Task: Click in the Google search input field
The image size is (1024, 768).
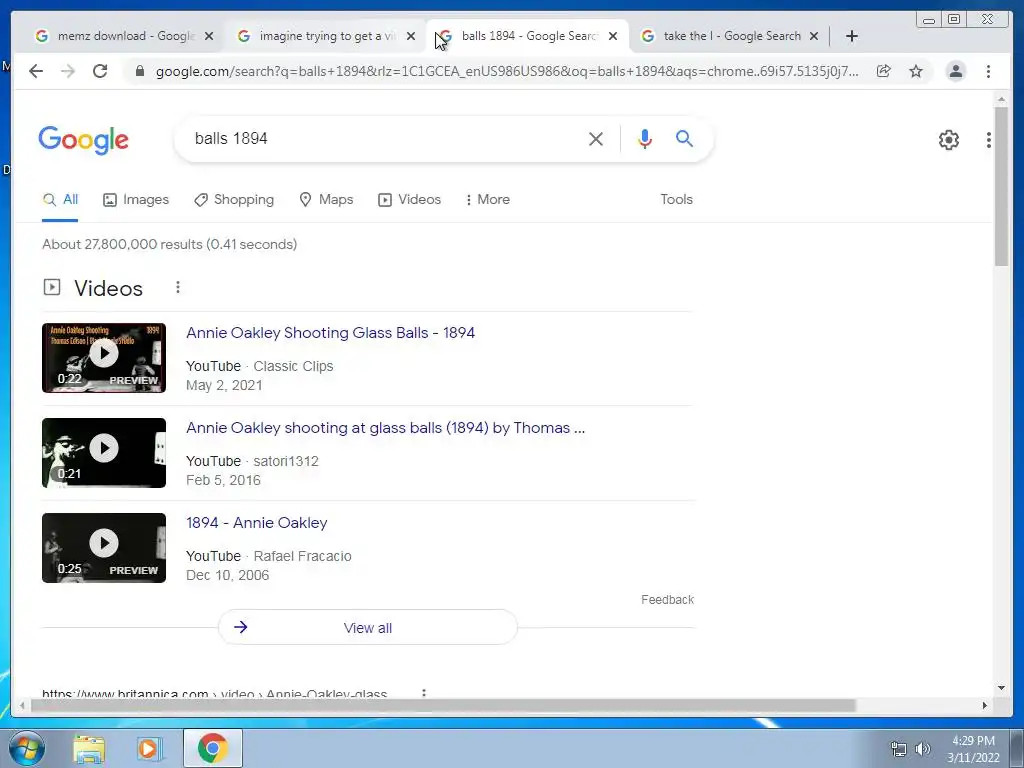Action: [385, 139]
